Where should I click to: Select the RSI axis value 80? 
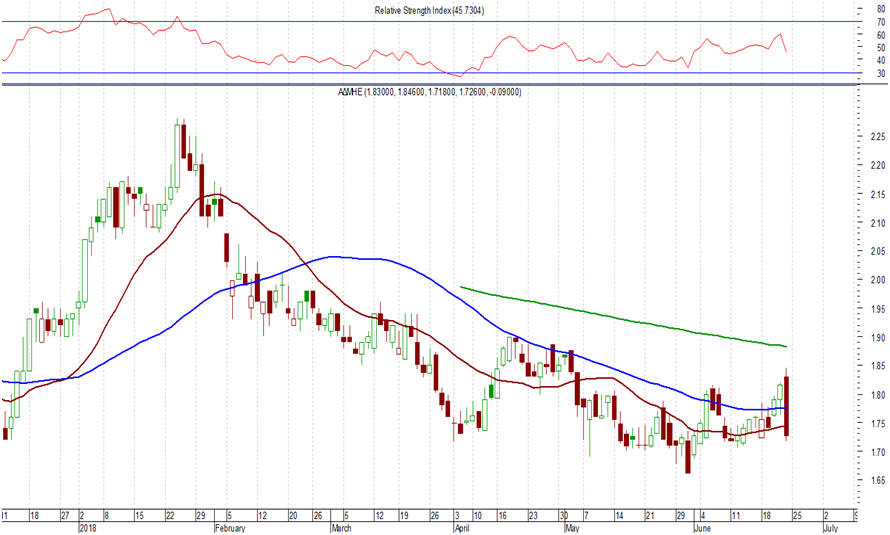click(881, 9)
